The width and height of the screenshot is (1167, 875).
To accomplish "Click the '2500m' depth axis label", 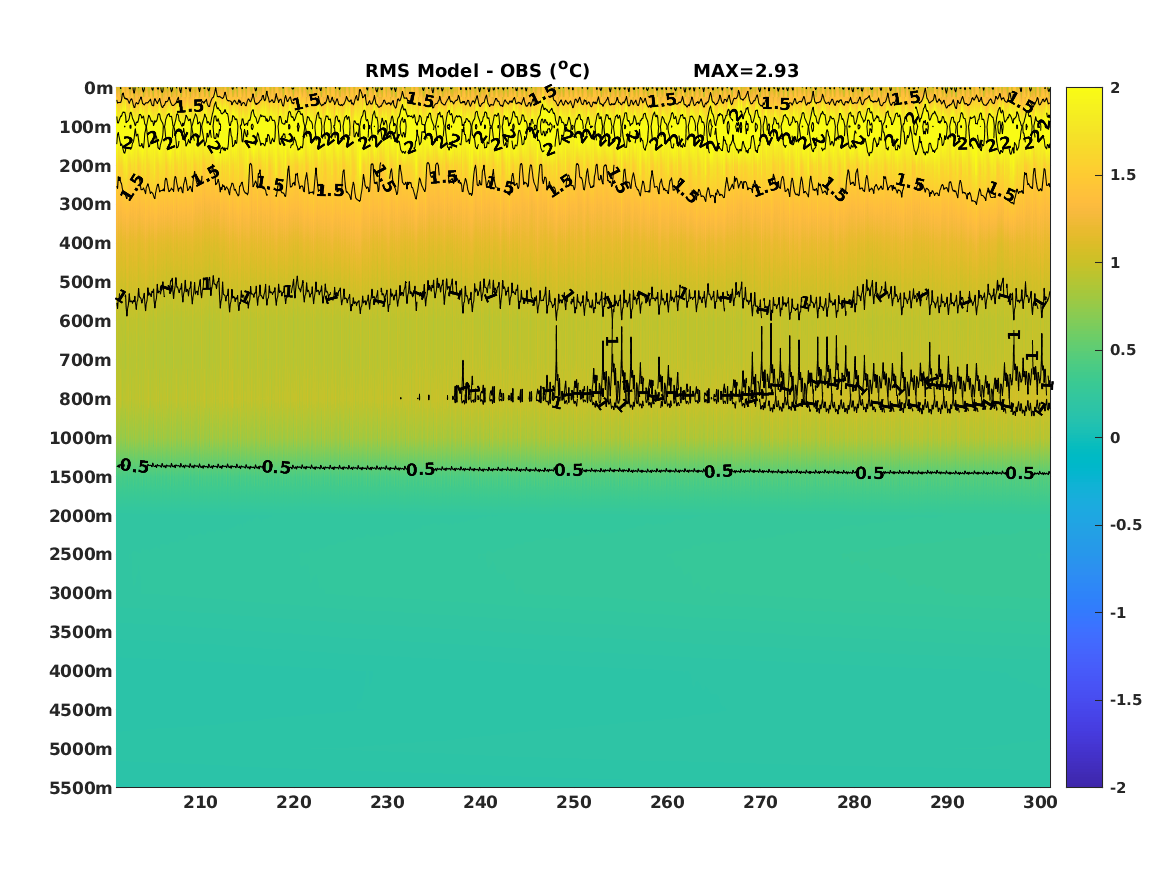I will click(81, 554).
